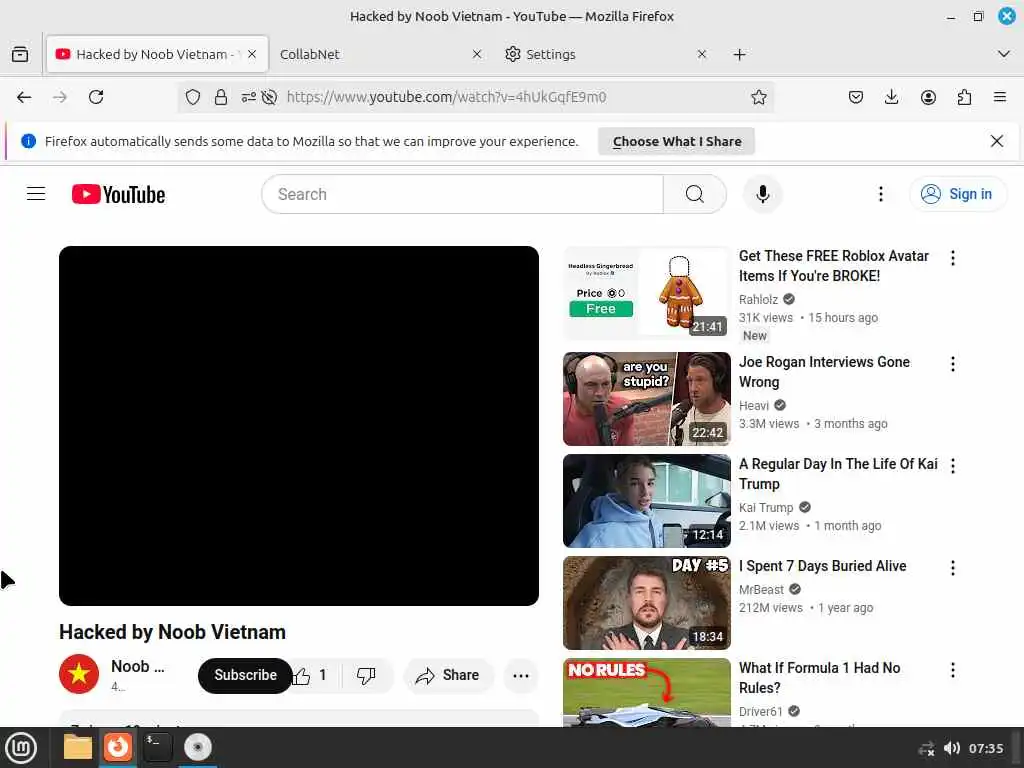Open a new tab with the plus button

point(739,55)
